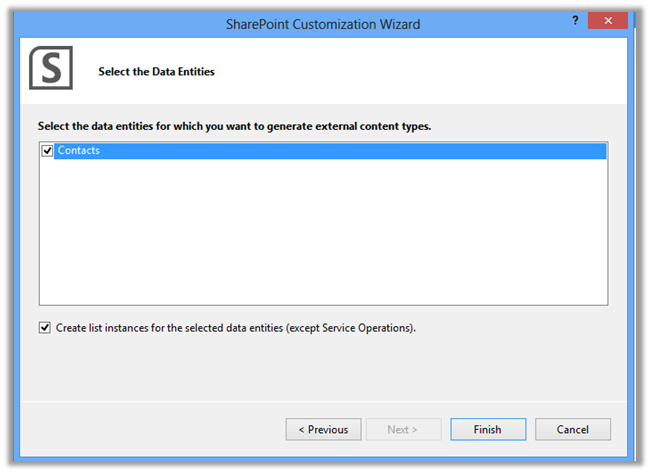Click the Select the Data Entities heading
Image resolution: width=649 pixels, height=473 pixels.
pos(156,72)
